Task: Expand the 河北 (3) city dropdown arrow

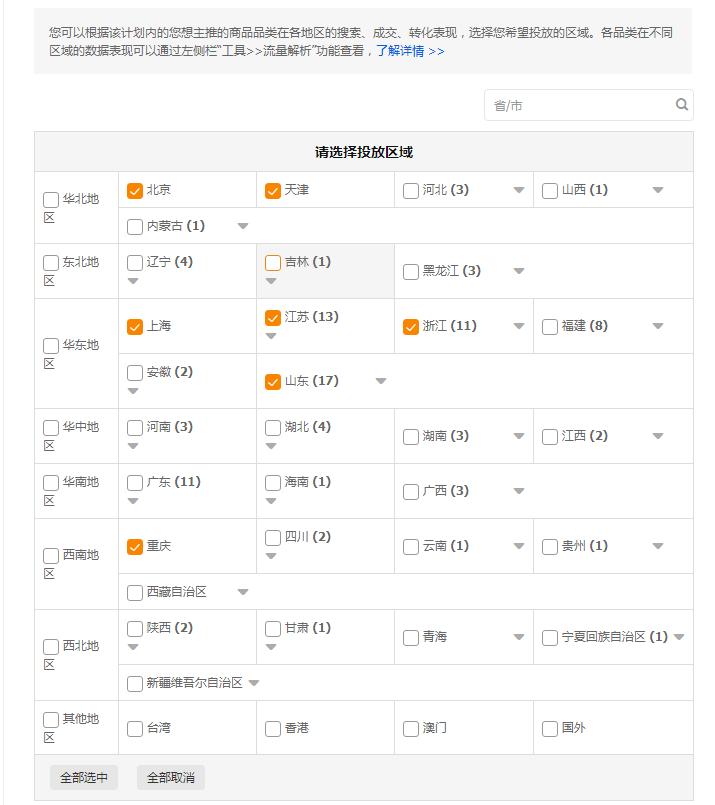Action: click(519, 190)
